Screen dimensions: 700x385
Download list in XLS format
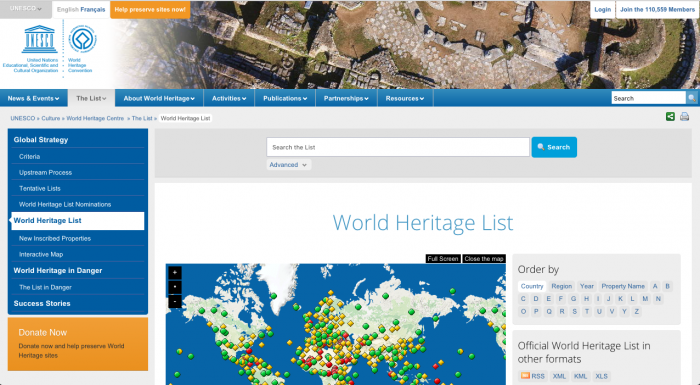[601, 376]
